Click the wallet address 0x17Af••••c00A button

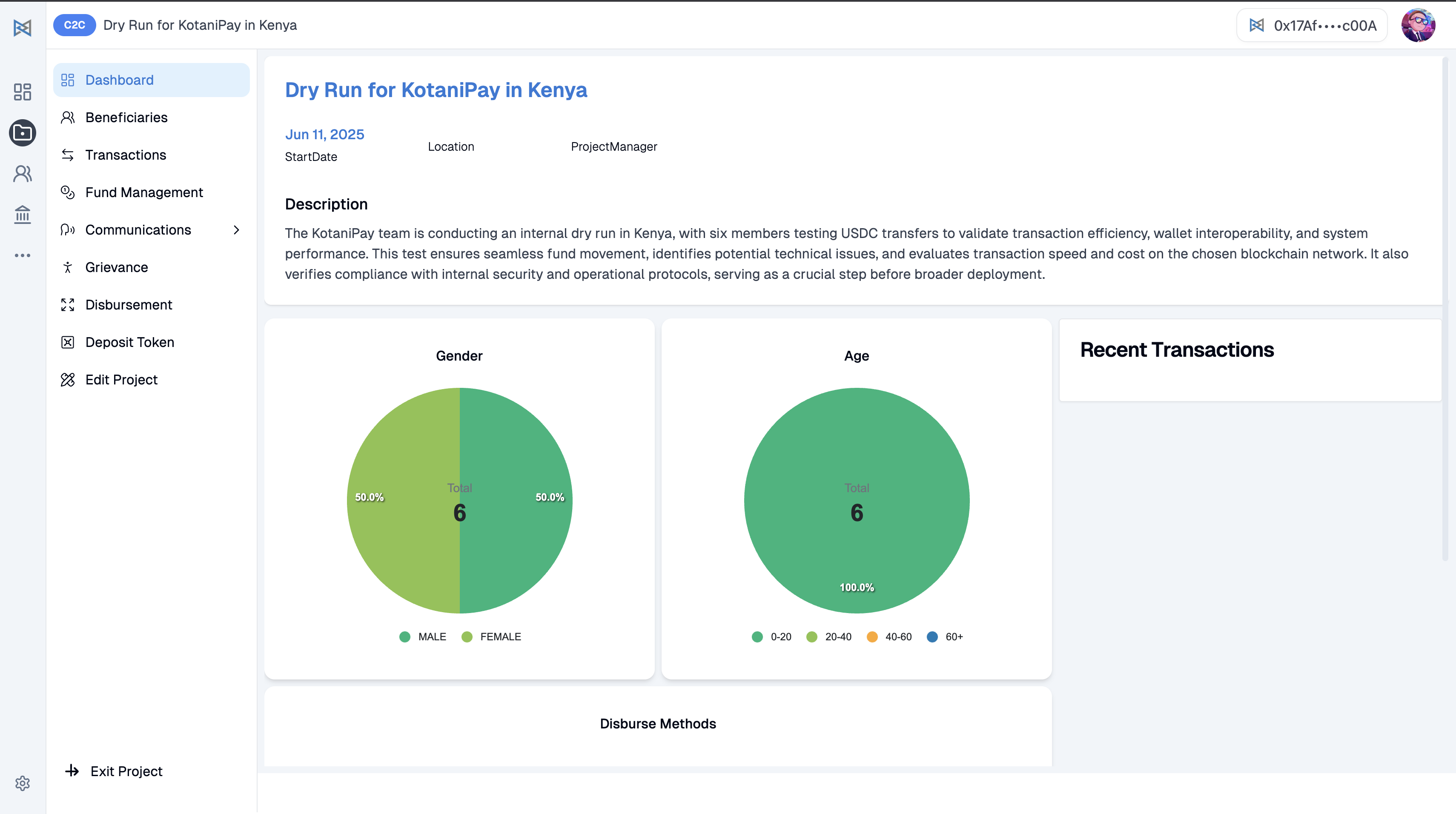tap(1312, 26)
